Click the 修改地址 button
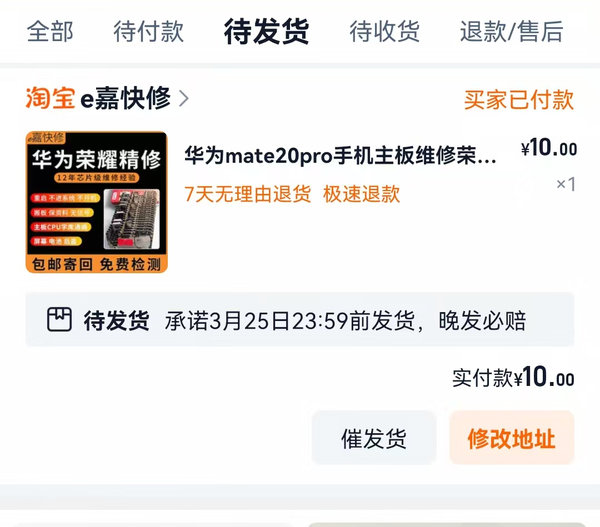Image resolution: width=600 pixels, height=527 pixels. click(512, 438)
